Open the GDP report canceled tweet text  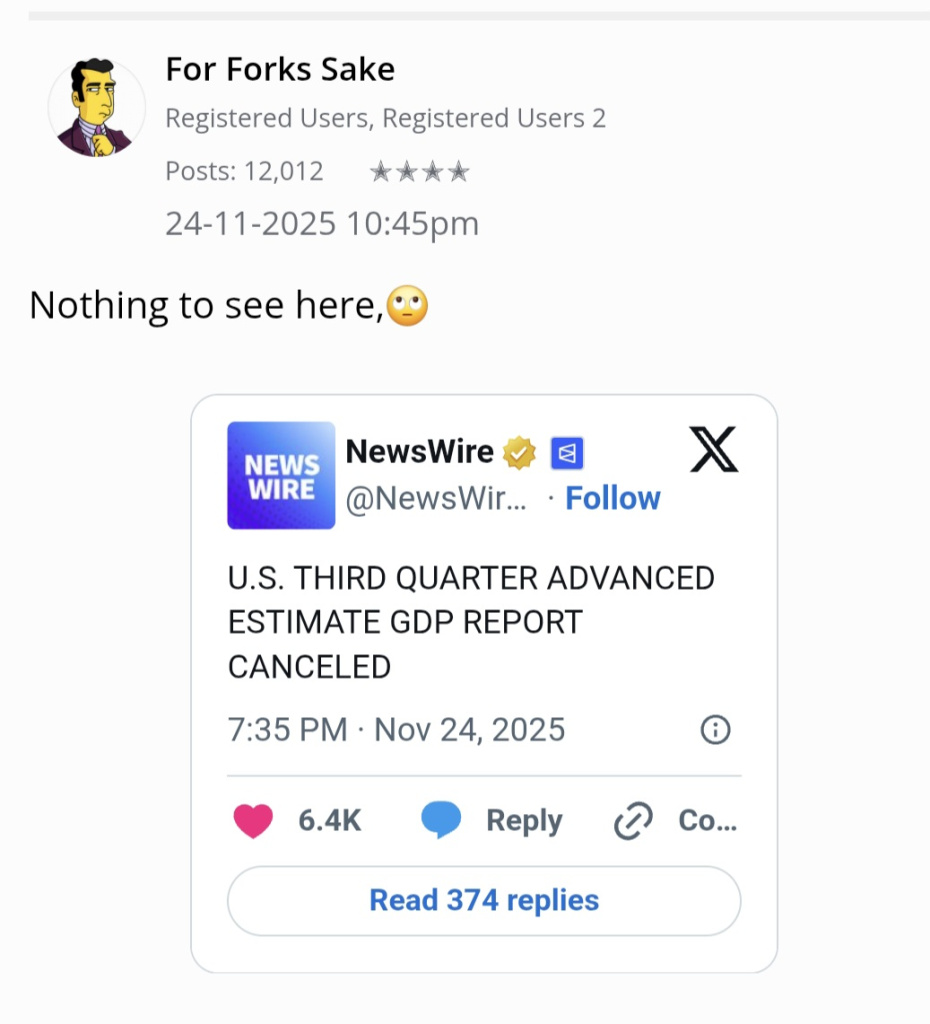pyautogui.click(x=471, y=622)
